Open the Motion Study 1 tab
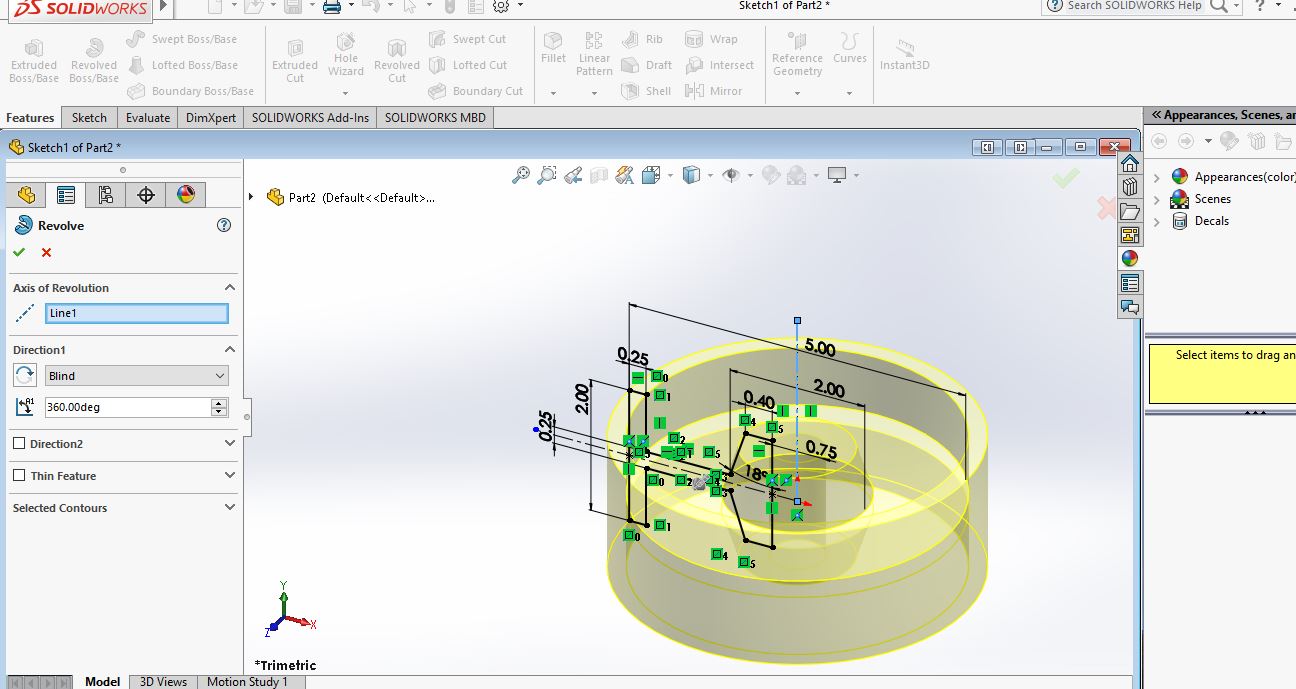This screenshot has height=689, width=1296. (247, 681)
